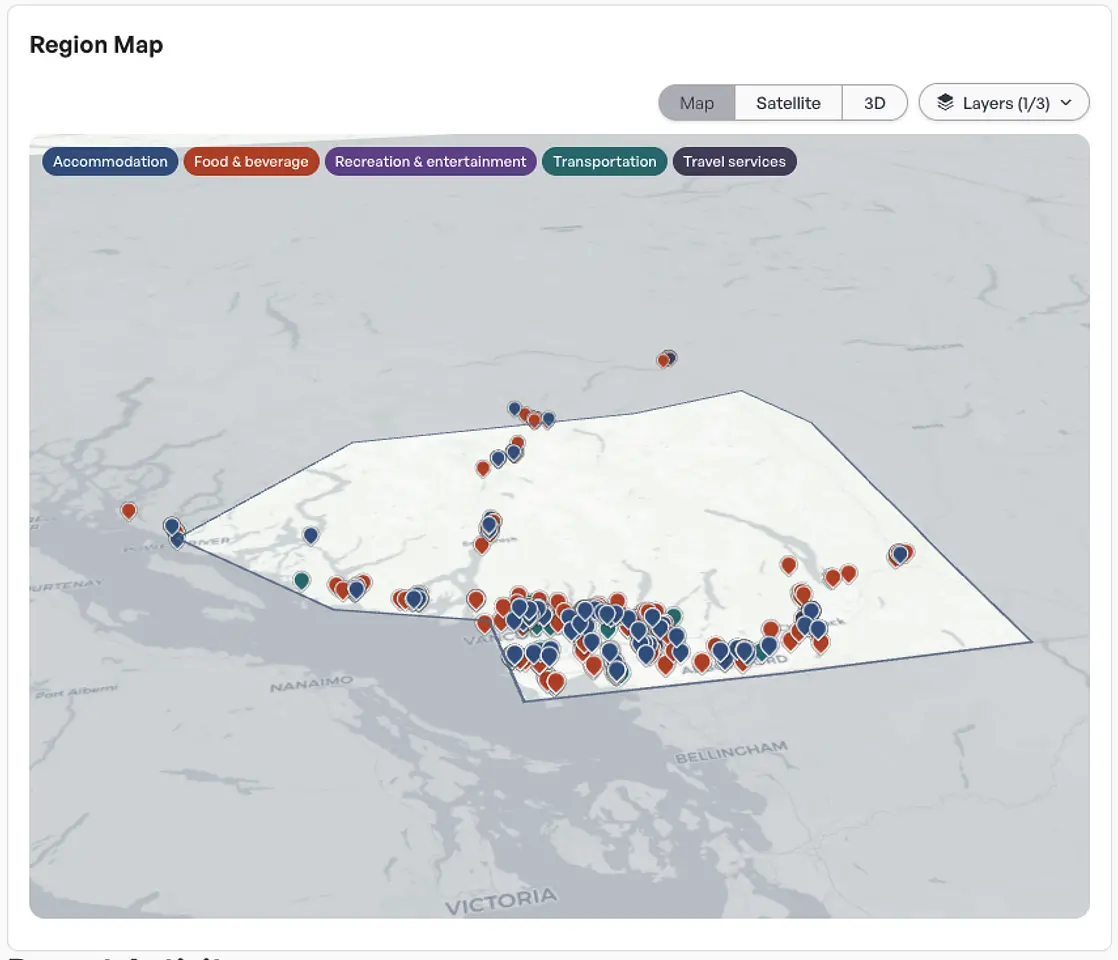The height and width of the screenshot is (960, 1118).
Task: Click the NANAIMO map label
Action: click(311, 683)
